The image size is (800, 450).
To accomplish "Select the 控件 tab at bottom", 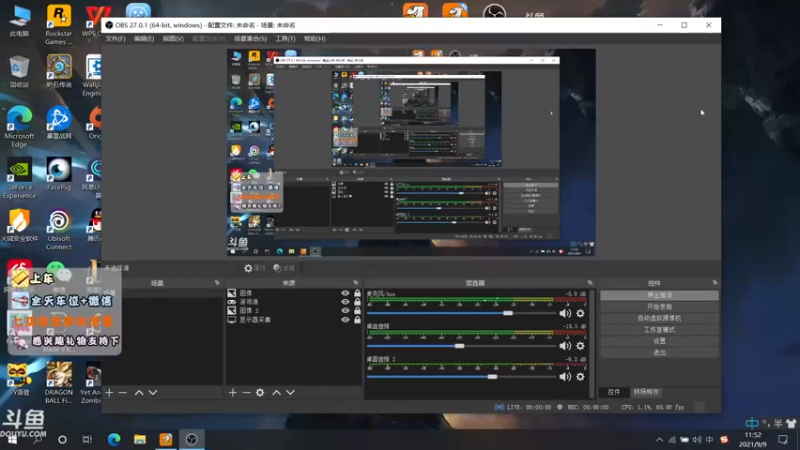I will (x=614, y=392).
